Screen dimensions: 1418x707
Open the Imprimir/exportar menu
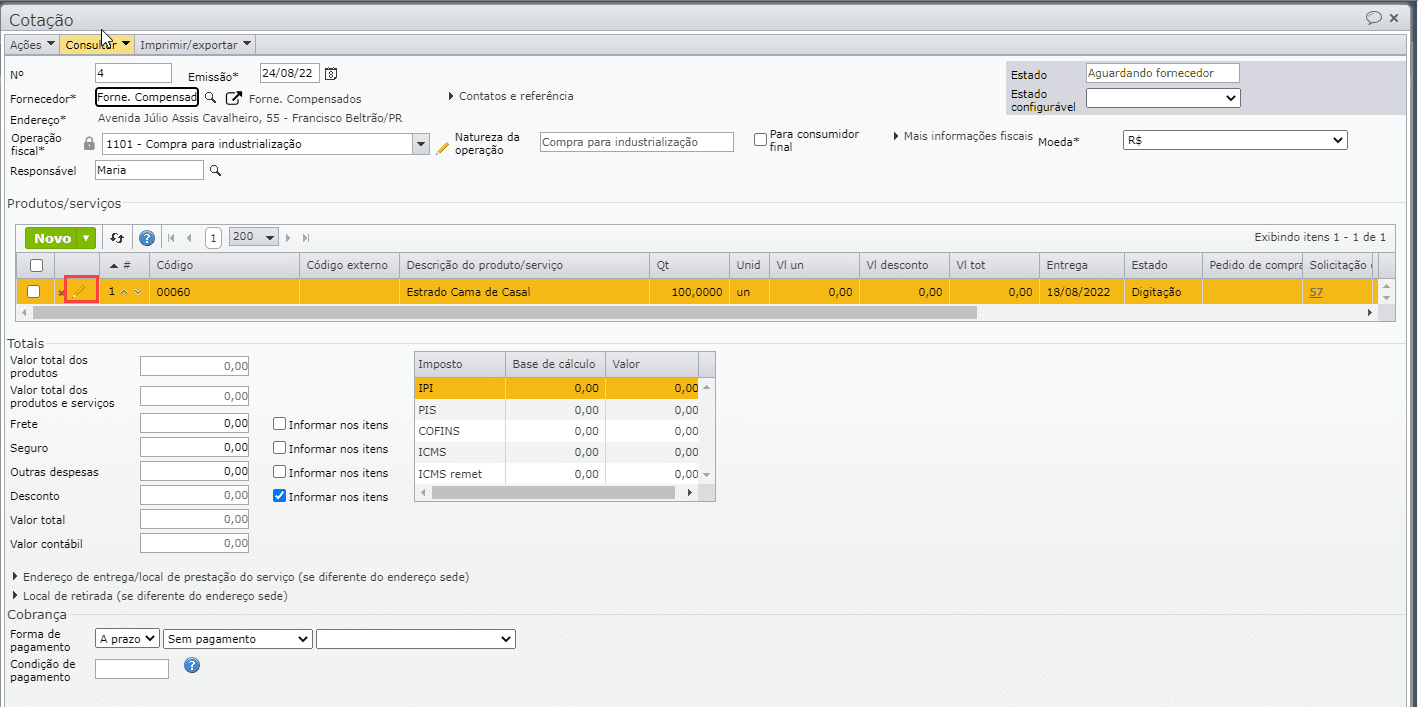tap(196, 45)
